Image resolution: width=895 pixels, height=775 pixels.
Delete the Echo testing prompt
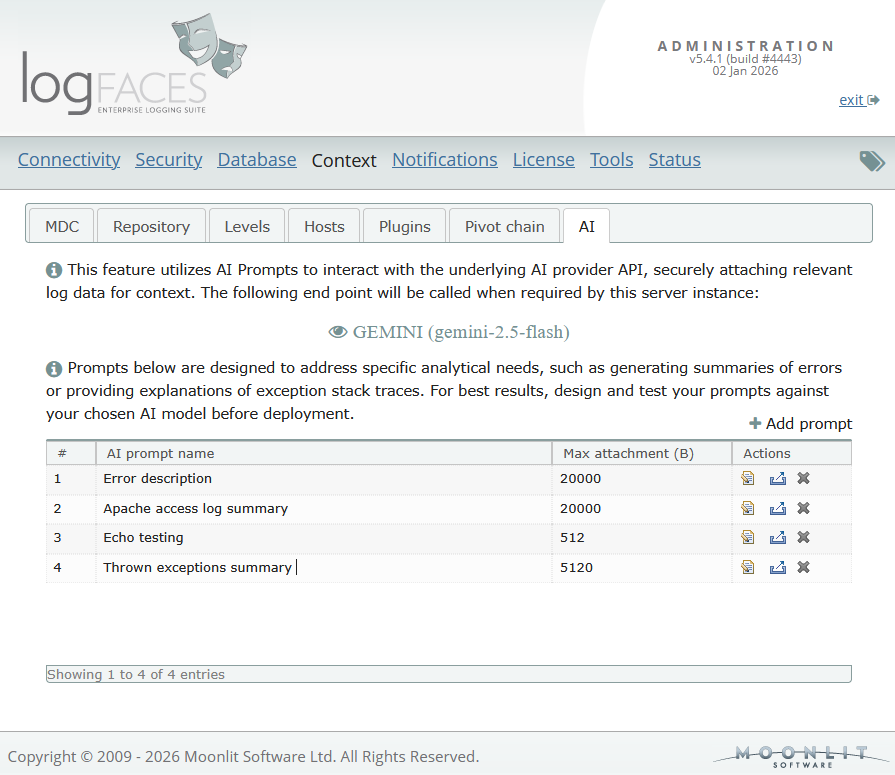[803, 538]
